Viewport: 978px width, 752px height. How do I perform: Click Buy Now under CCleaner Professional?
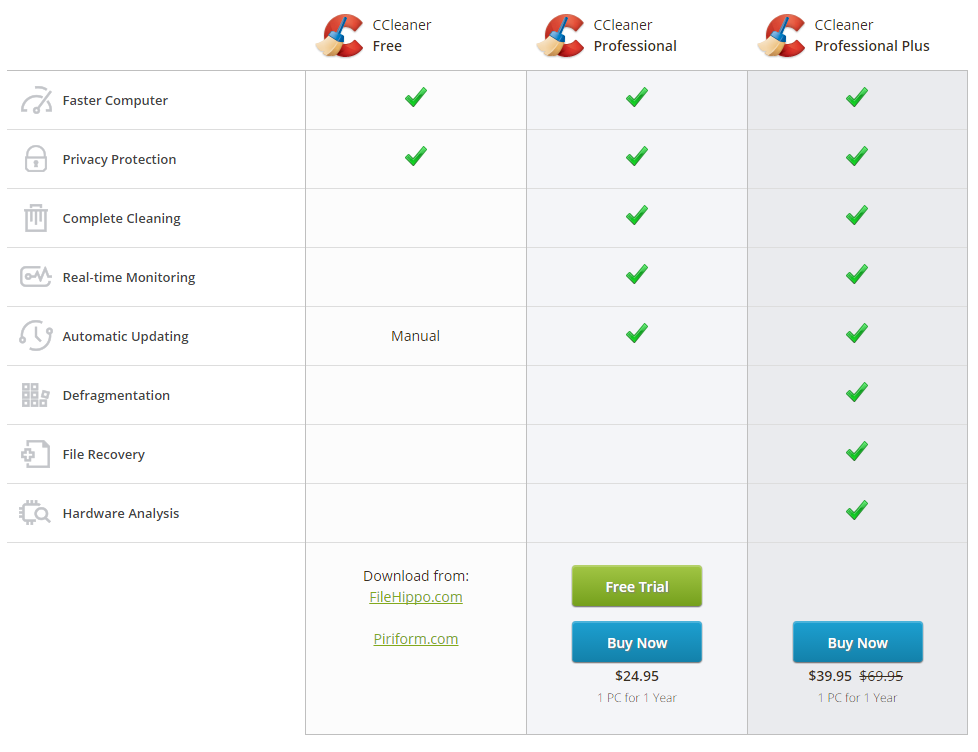point(637,643)
